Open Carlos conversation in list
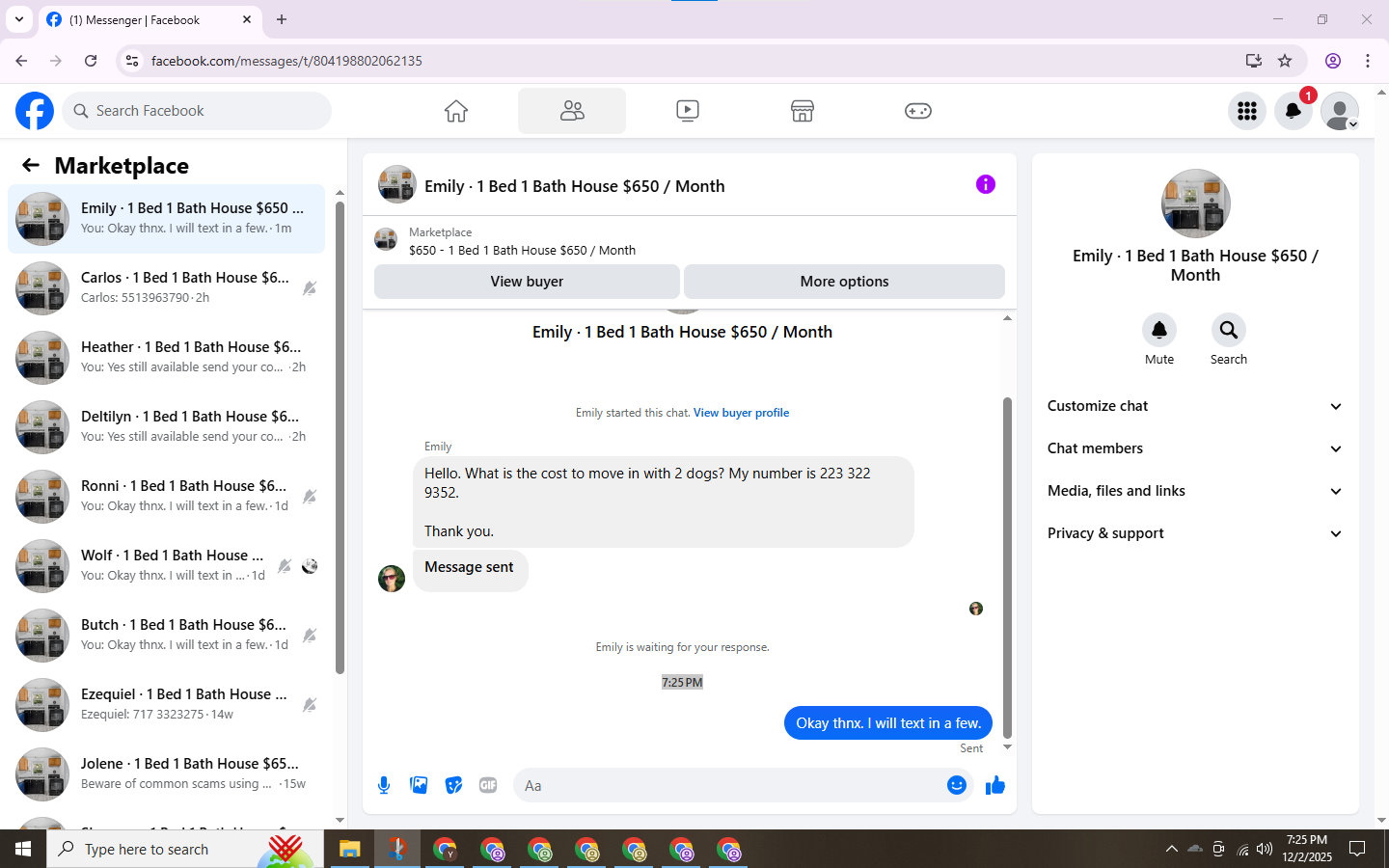Viewport: 1389px width, 868px height. tap(166, 288)
